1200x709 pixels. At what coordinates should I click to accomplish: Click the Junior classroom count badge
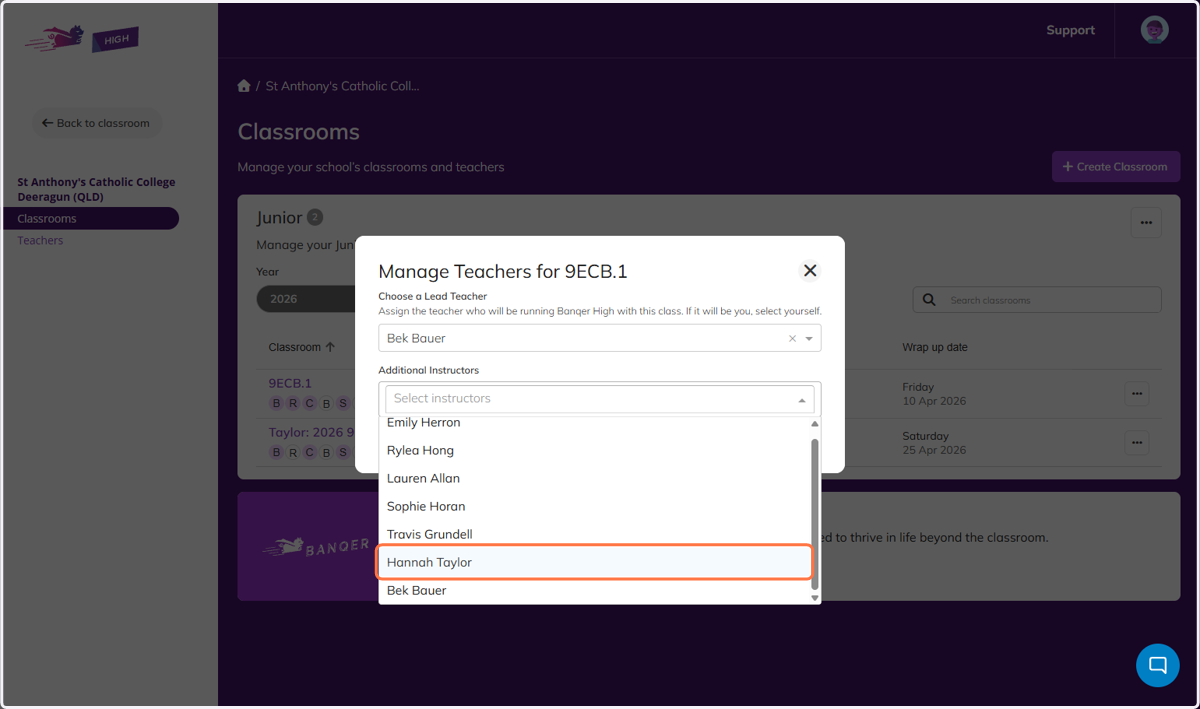pos(315,217)
